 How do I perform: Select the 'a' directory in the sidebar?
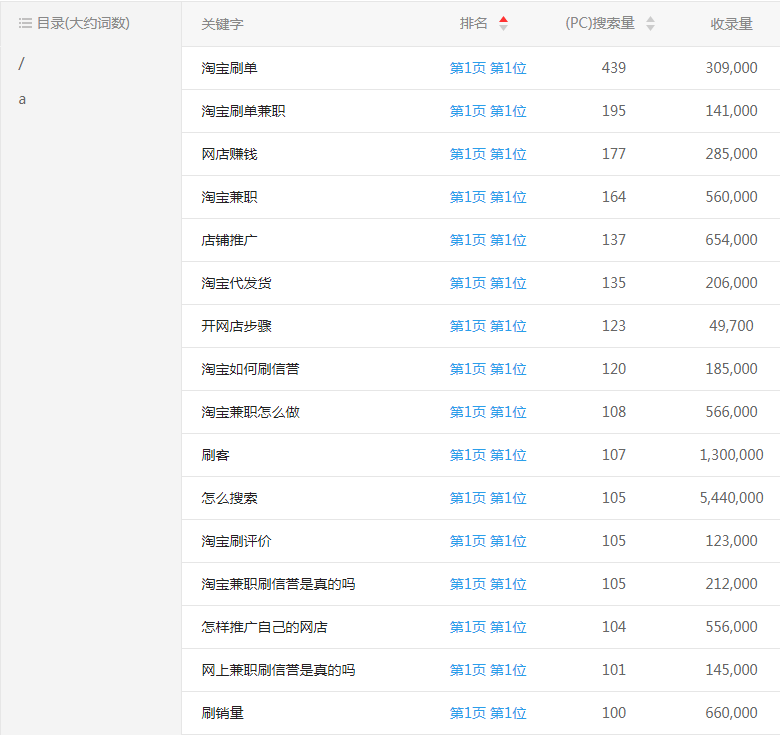(22, 100)
